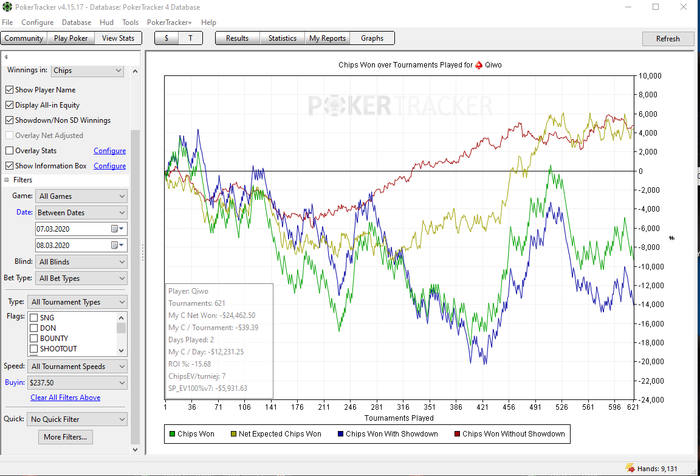700x476 pixels.
Task: Open the Tools menu
Action: (x=130, y=22)
